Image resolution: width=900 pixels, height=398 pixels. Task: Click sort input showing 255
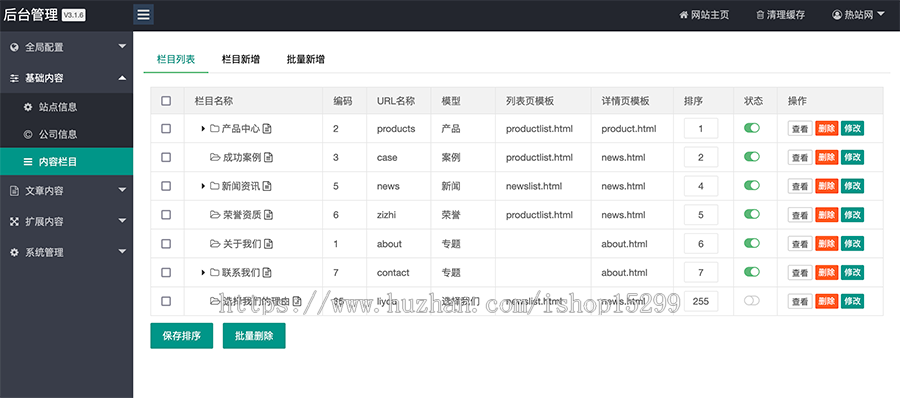[701, 301]
